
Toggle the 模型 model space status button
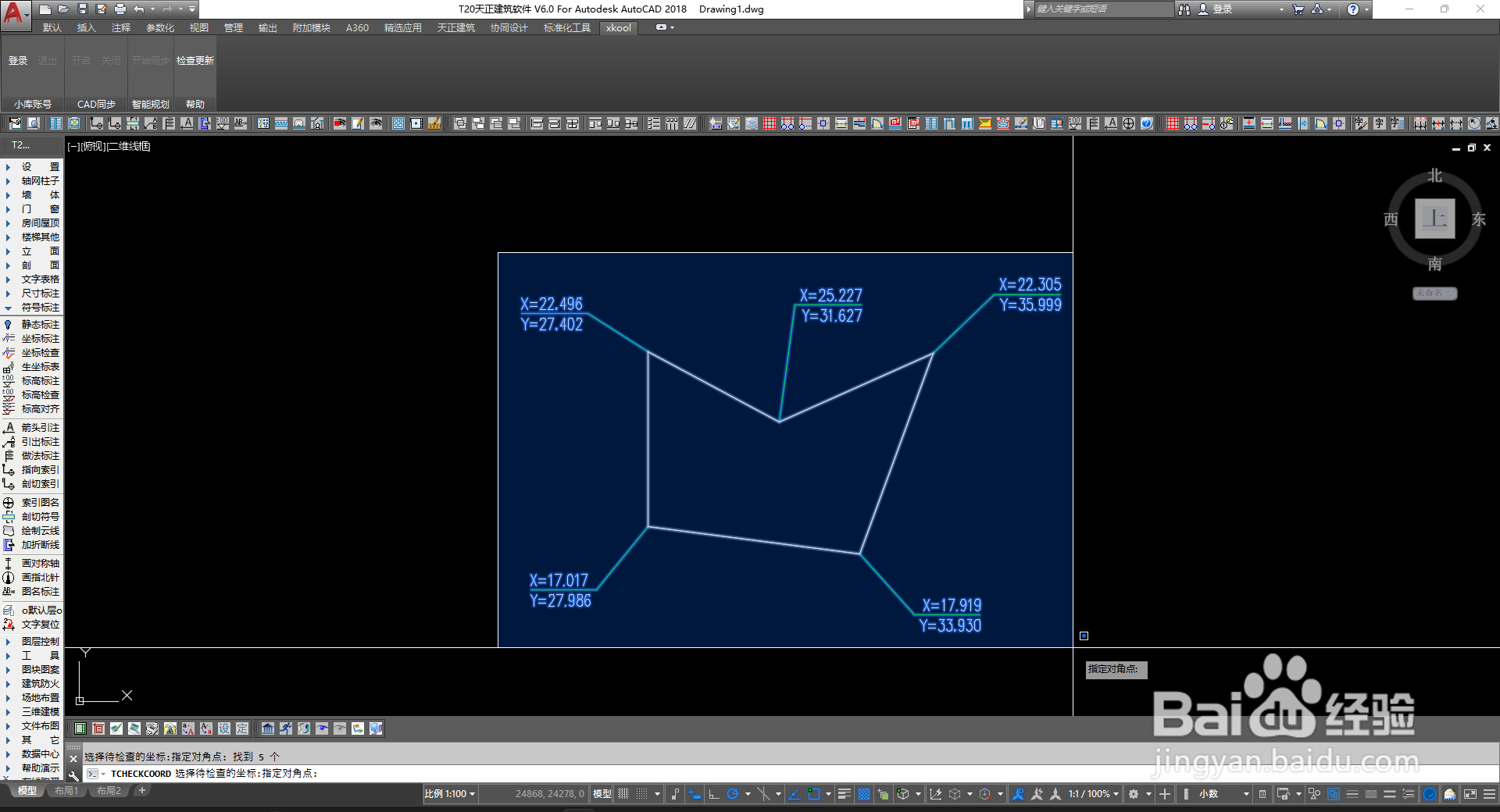tap(602, 794)
